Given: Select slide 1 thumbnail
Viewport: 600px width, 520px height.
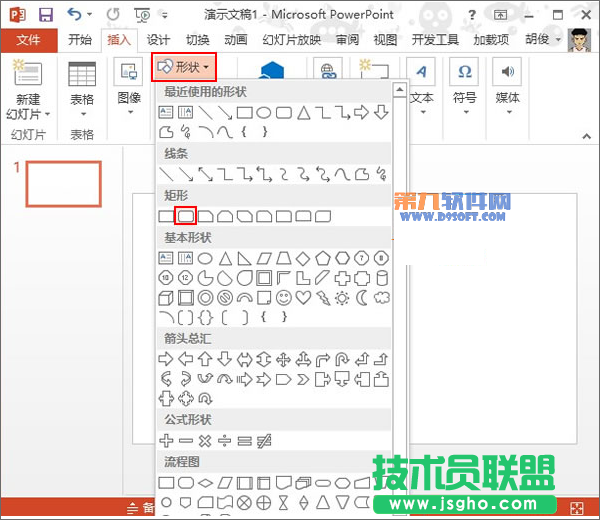Looking at the screenshot, I should pyautogui.click(x=63, y=183).
